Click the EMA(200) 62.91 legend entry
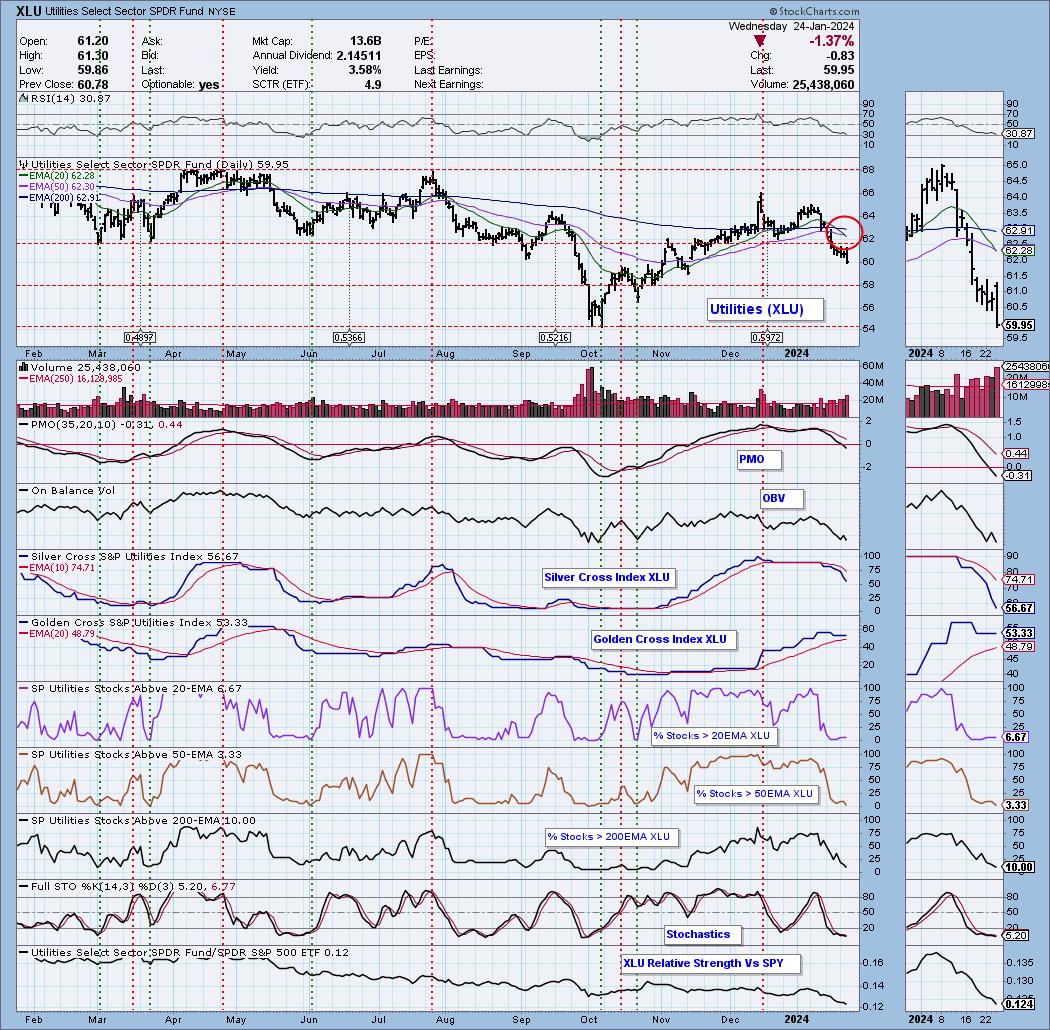 (60, 198)
